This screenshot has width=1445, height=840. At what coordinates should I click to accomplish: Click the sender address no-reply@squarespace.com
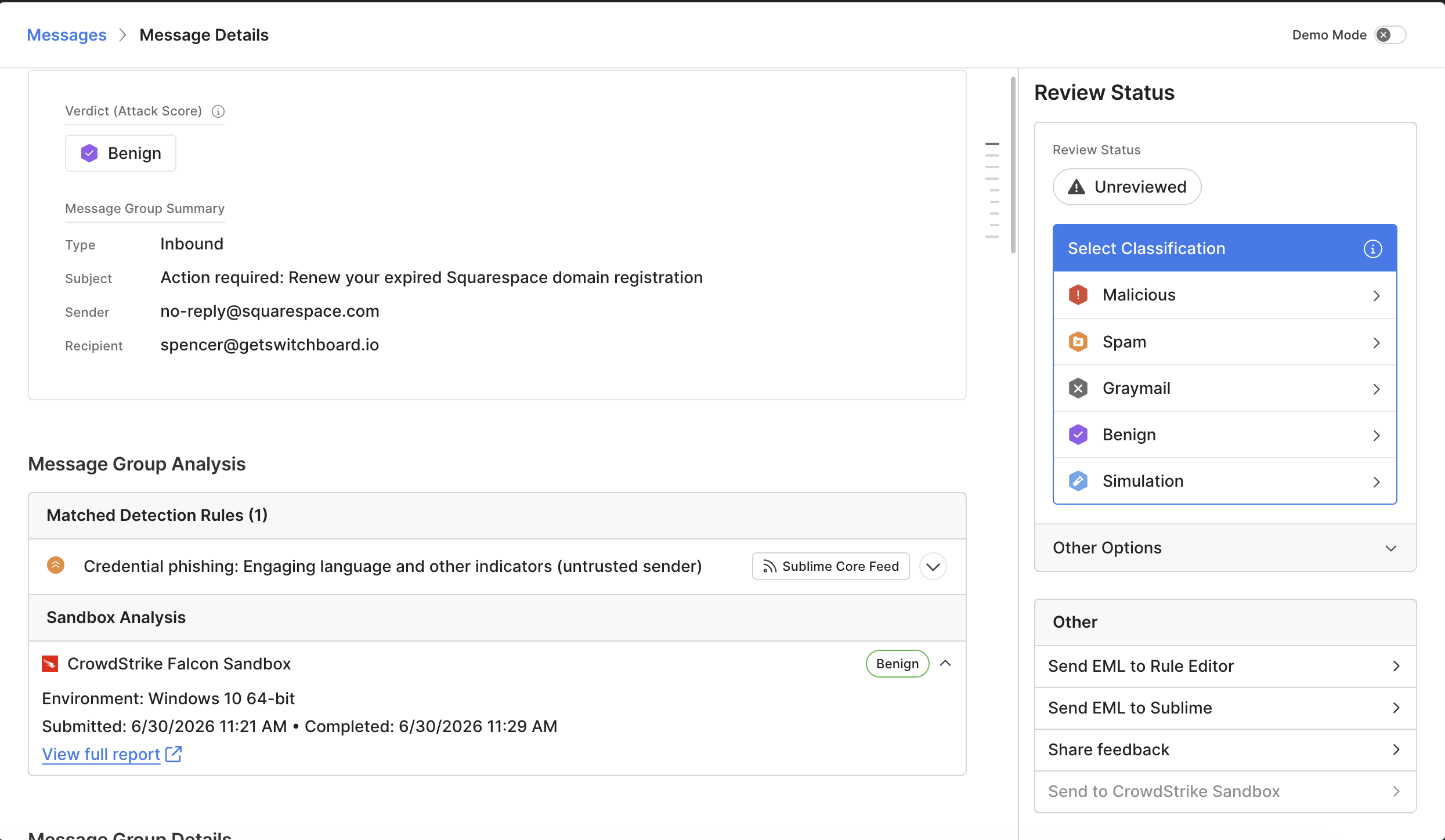(270, 312)
